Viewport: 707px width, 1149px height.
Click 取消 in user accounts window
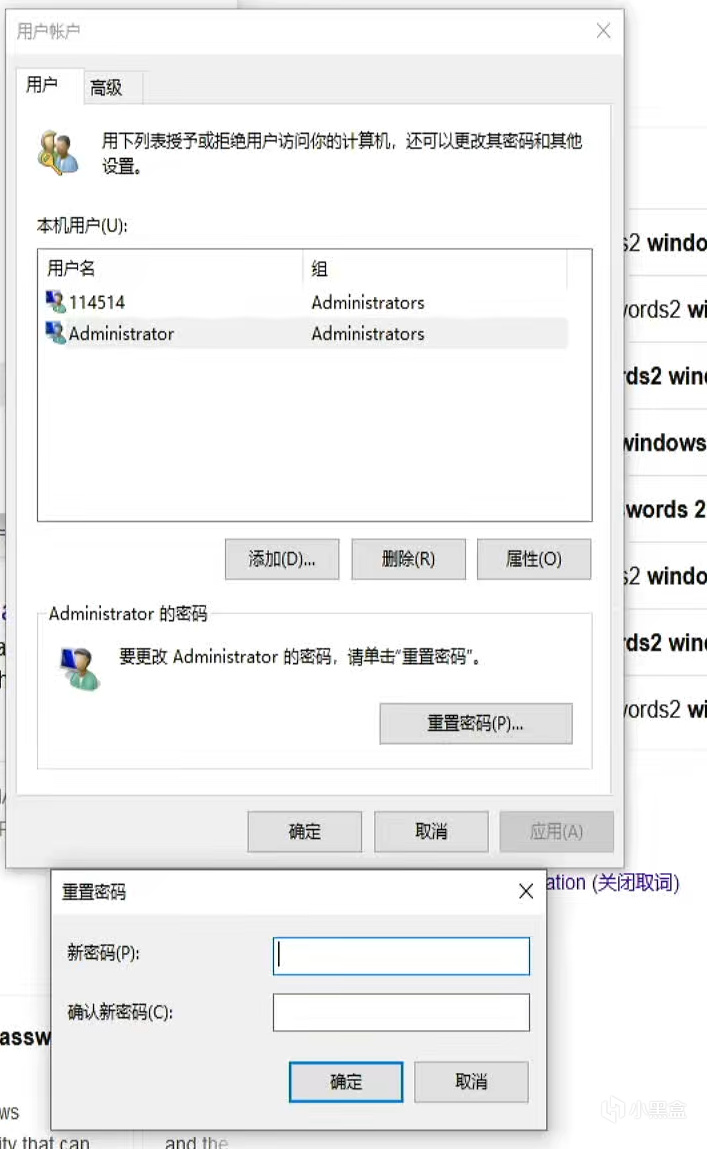(x=431, y=832)
